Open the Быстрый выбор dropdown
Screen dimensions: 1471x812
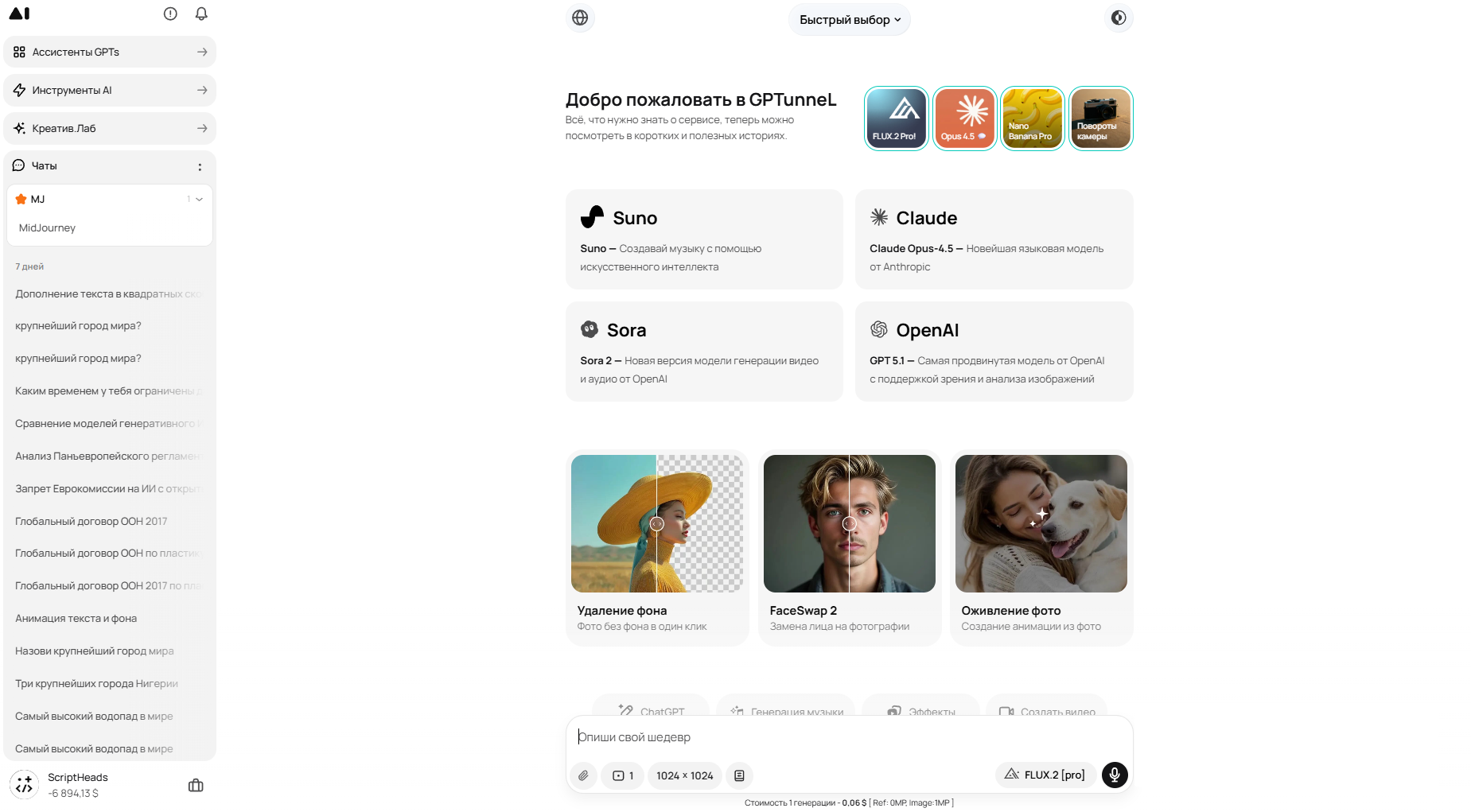[x=849, y=20]
